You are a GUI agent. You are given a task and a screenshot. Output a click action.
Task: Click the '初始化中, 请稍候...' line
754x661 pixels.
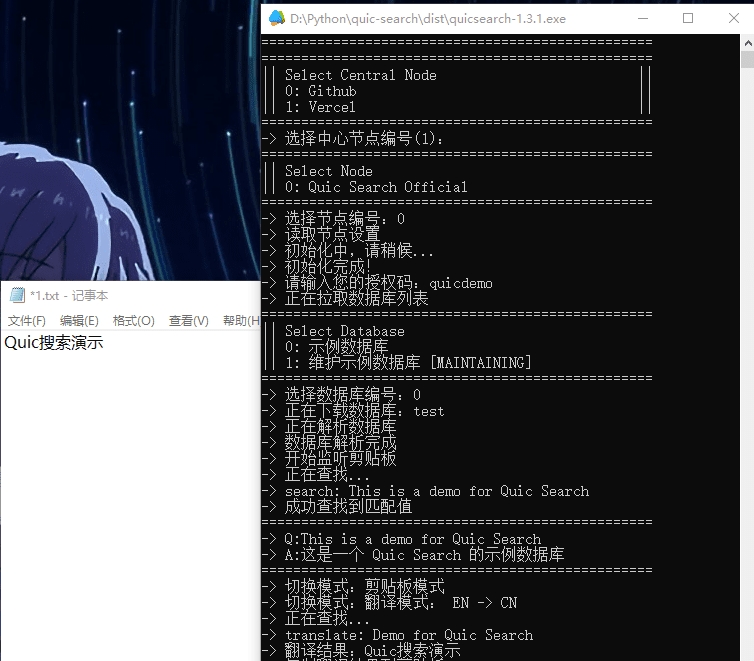(x=348, y=250)
